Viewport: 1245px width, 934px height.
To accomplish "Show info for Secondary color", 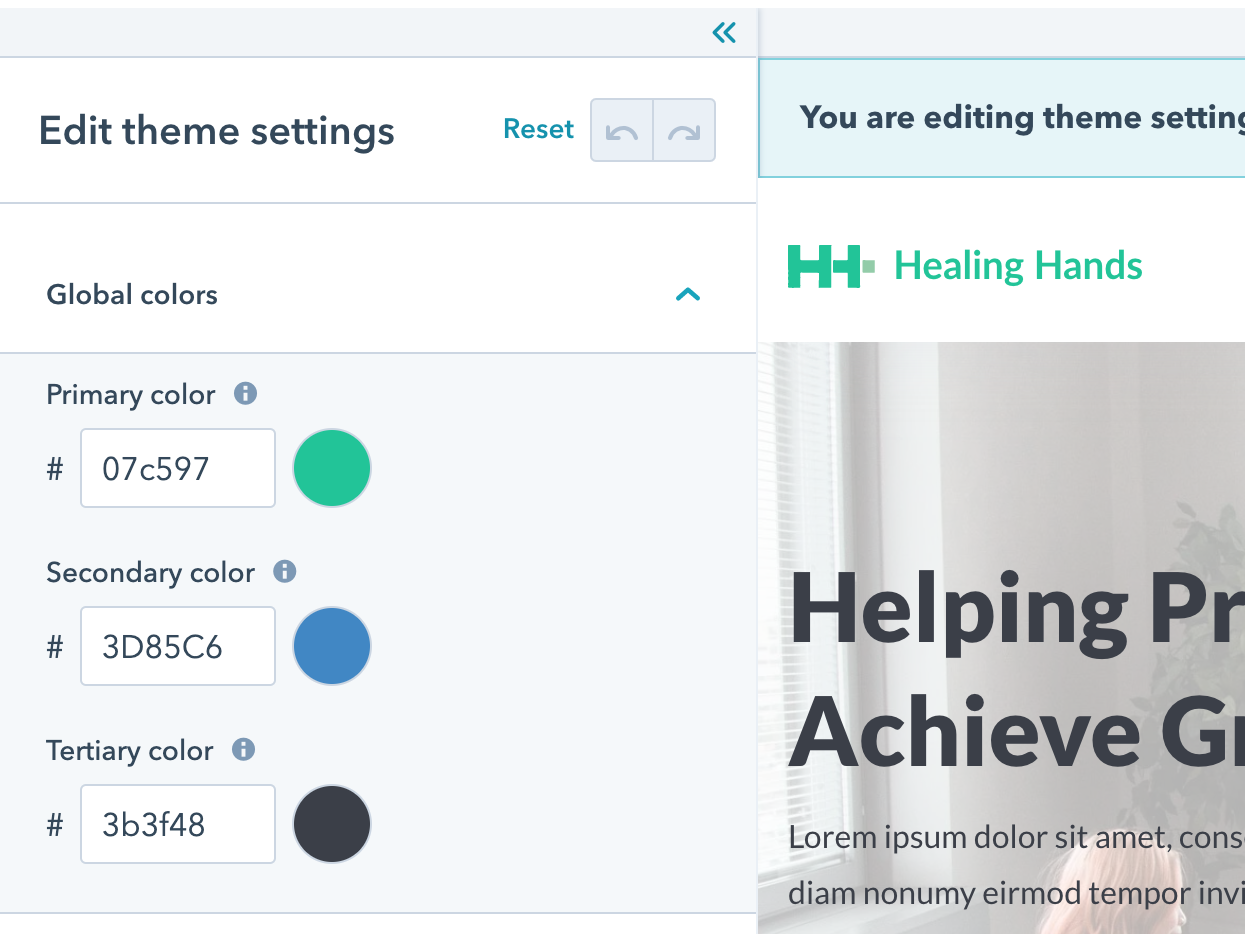I will pos(285,572).
